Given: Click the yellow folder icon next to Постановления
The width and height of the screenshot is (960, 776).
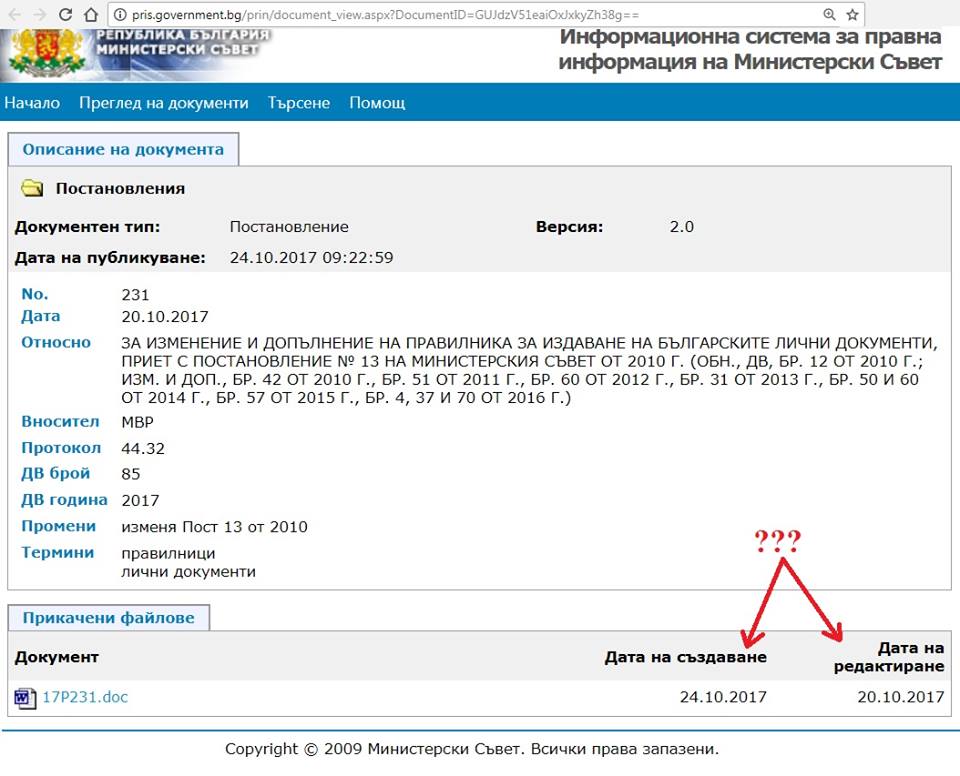Looking at the screenshot, I should (x=32, y=188).
